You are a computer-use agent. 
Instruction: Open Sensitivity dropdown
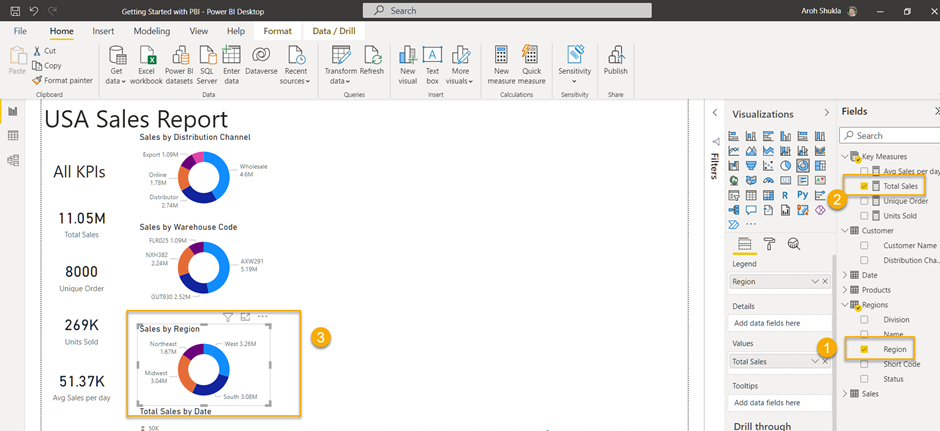point(574,65)
